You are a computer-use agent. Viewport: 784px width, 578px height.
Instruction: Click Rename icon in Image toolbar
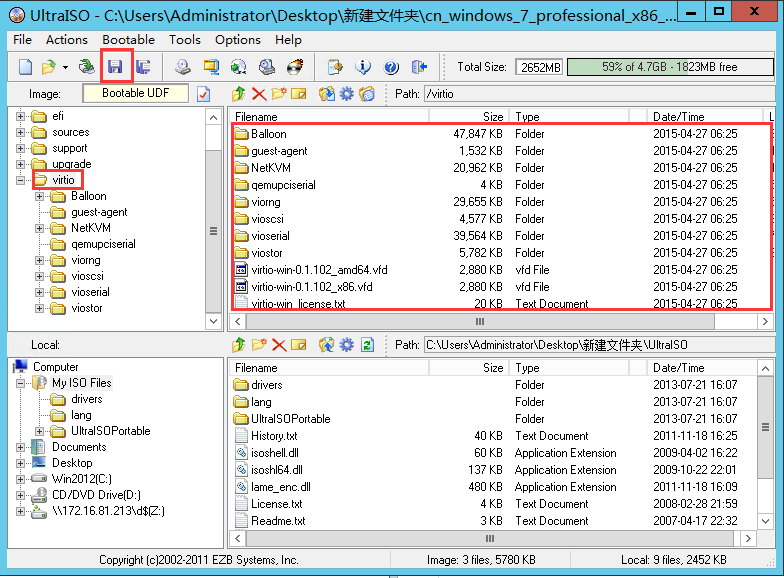[x=298, y=94]
